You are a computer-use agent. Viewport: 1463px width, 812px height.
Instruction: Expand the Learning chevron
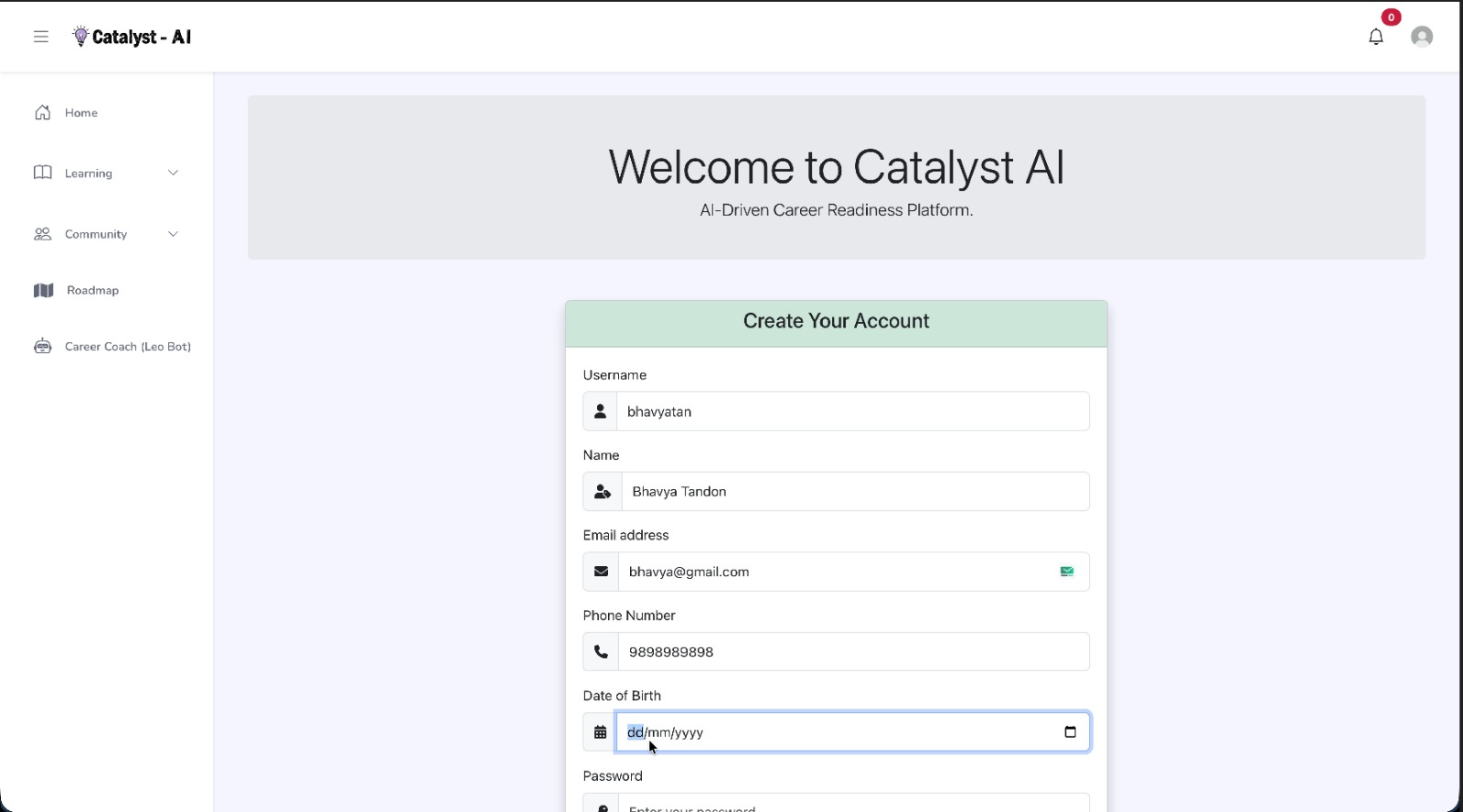[x=173, y=173]
